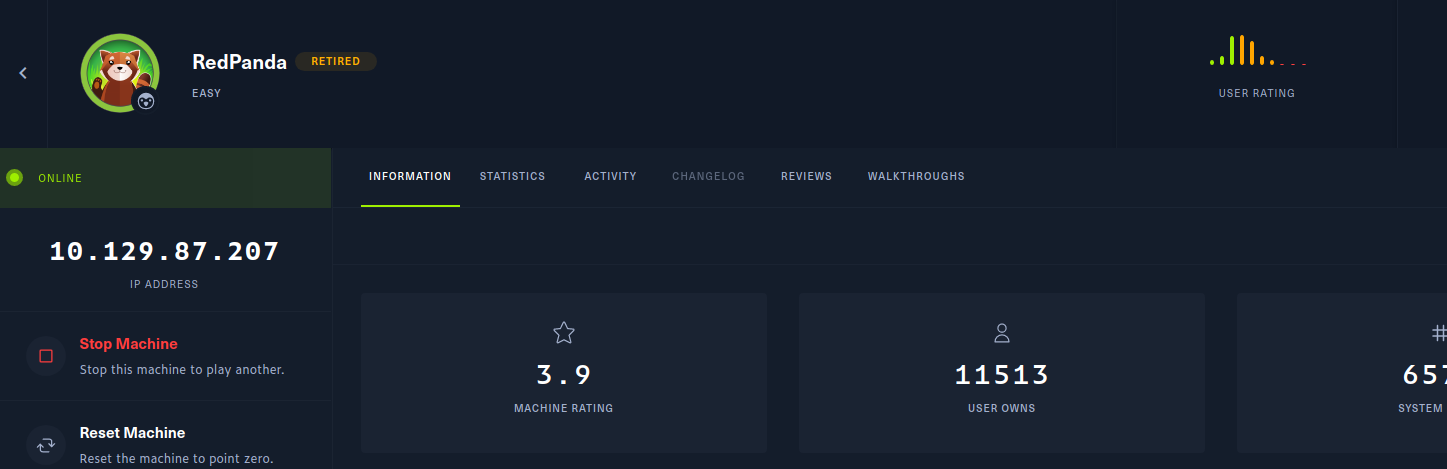Click the MACHINE RATING caption
Viewport: 1447px width, 469px height.
pyautogui.click(x=564, y=408)
